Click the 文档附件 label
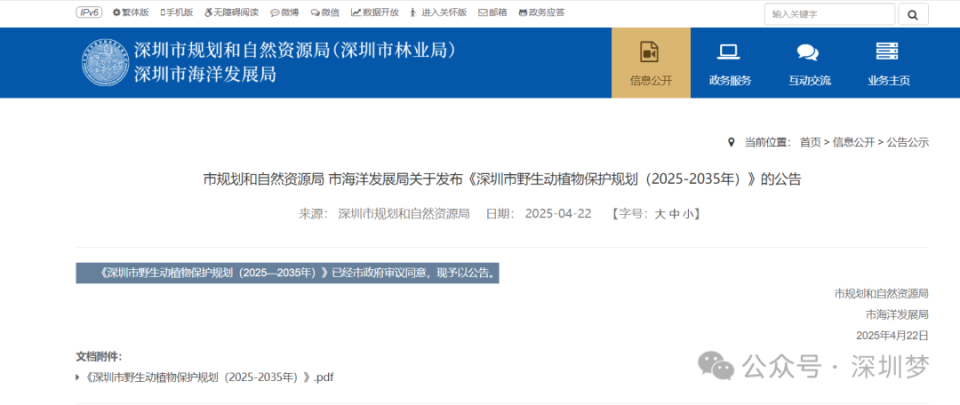This screenshot has height=405, width=960. [x=99, y=356]
